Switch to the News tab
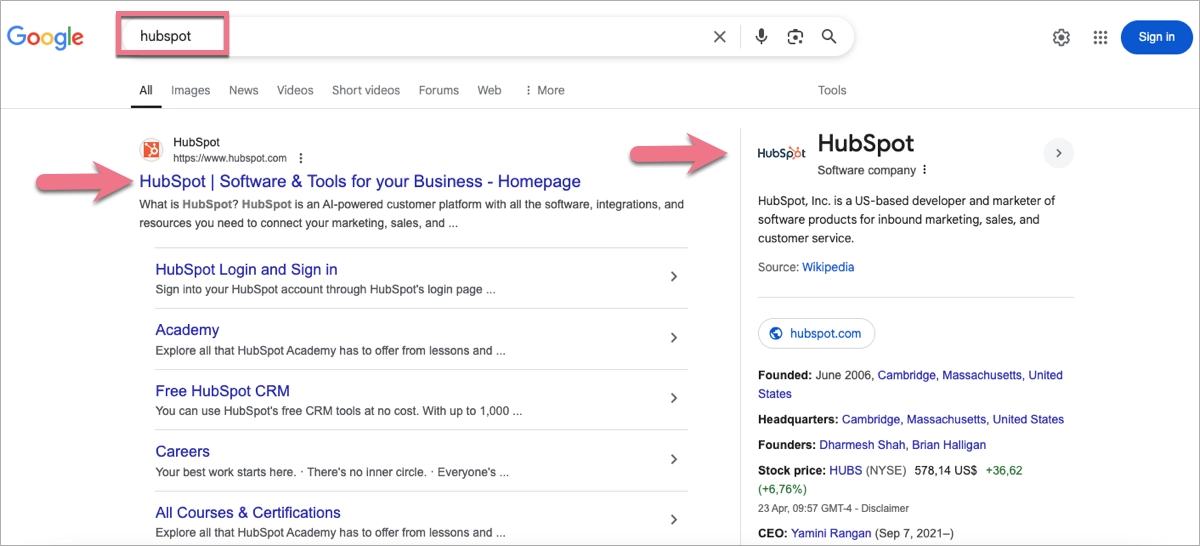The width and height of the screenshot is (1200, 546). pos(243,90)
